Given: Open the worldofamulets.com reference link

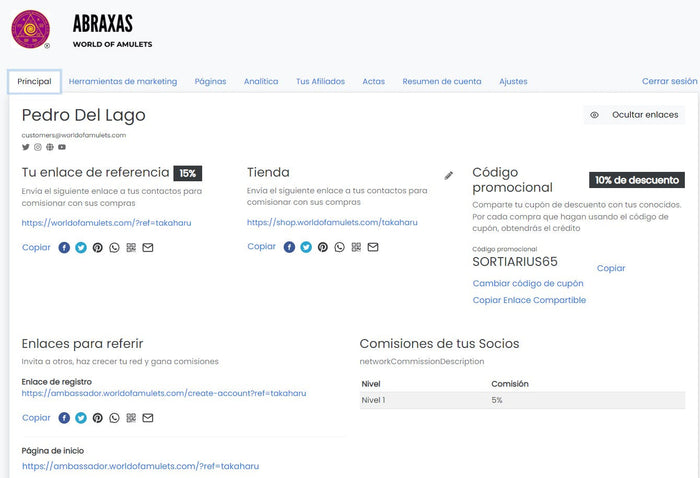Looking at the screenshot, I should [106, 223].
